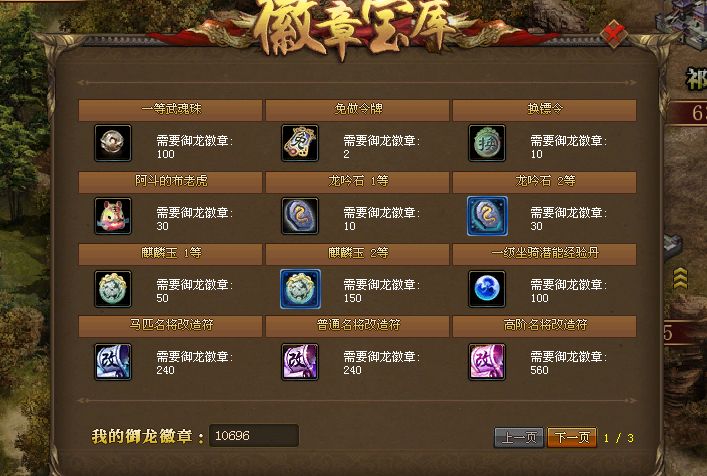Click the 一级坐骑潜能经验丹 blue orb icon

487,289
